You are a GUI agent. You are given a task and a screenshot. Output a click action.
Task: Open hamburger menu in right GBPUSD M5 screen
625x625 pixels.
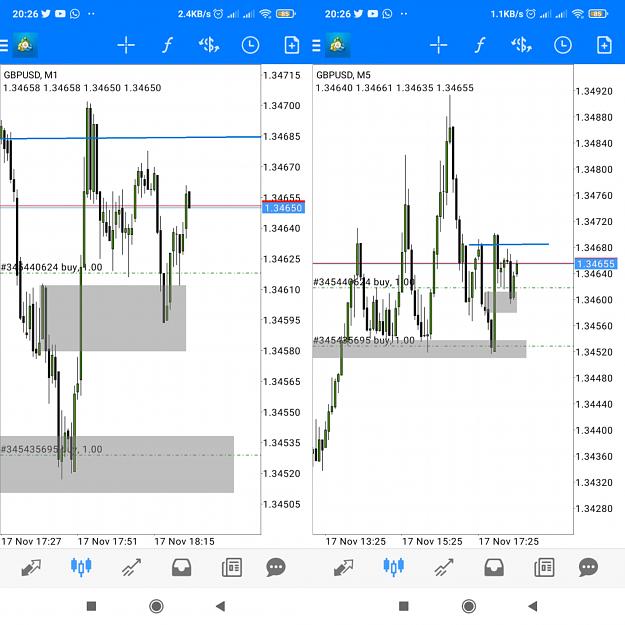316,45
